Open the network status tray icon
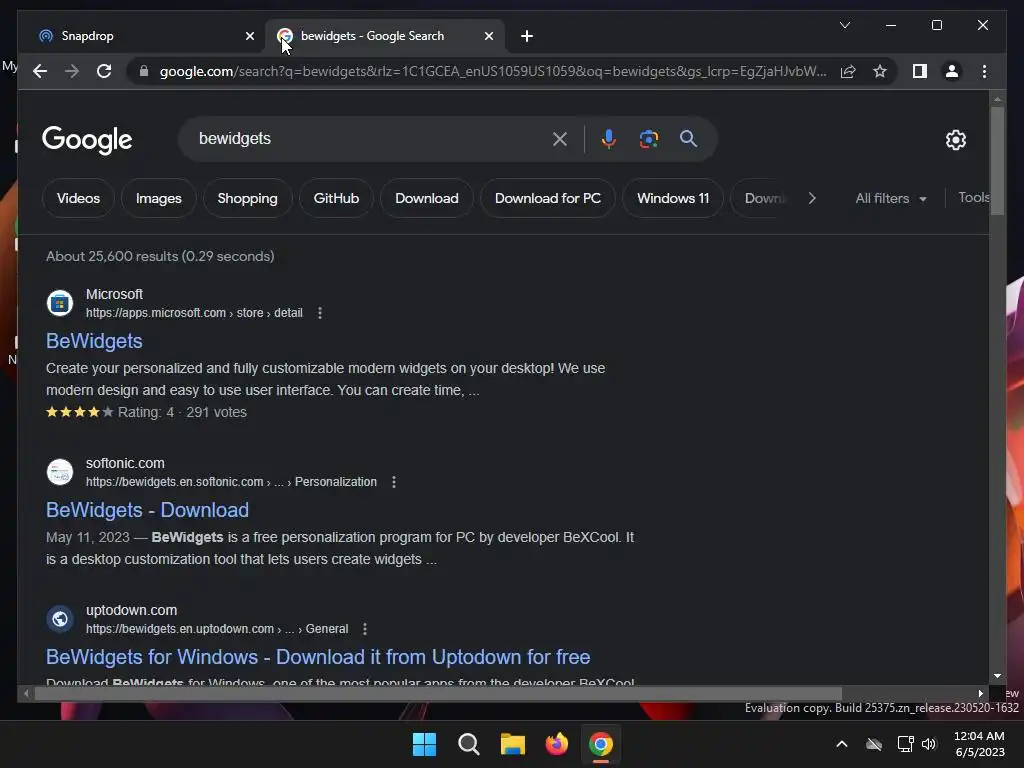The height and width of the screenshot is (768, 1024). (905, 744)
